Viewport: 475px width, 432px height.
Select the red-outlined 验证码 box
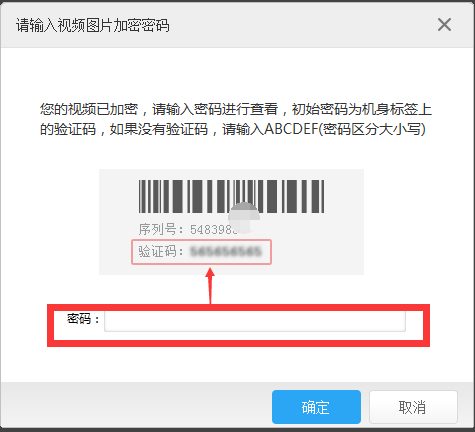click(201, 252)
